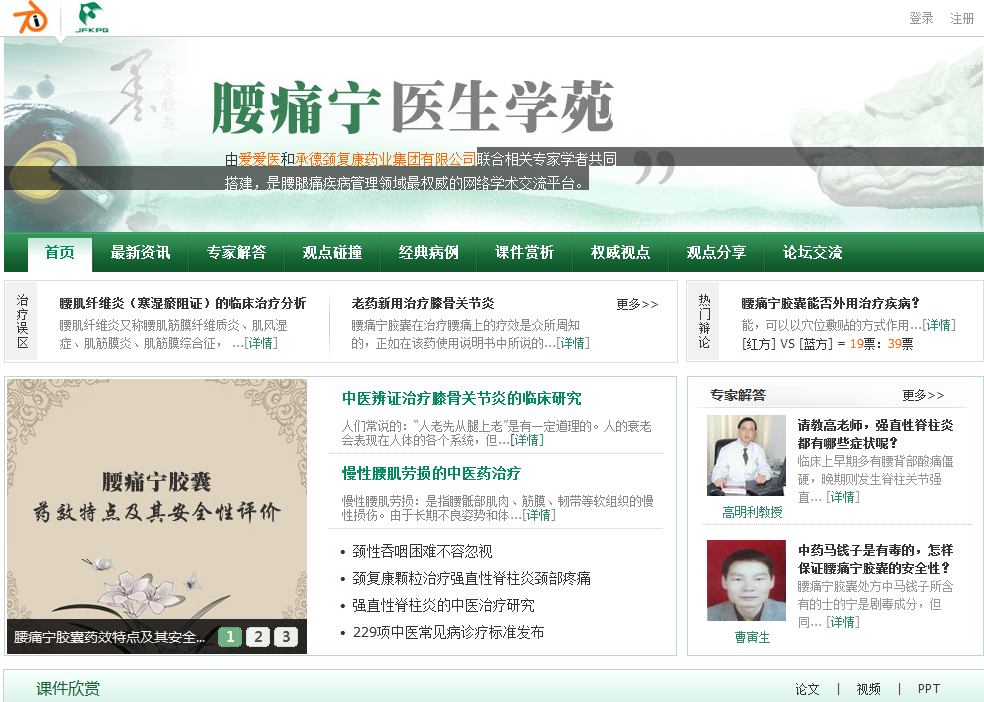Show slide 3 of the slideshow

point(286,637)
